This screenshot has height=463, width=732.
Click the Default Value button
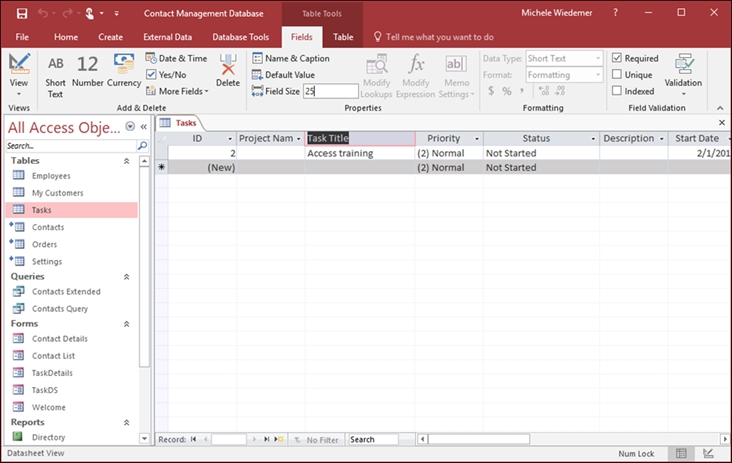[283, 75]
